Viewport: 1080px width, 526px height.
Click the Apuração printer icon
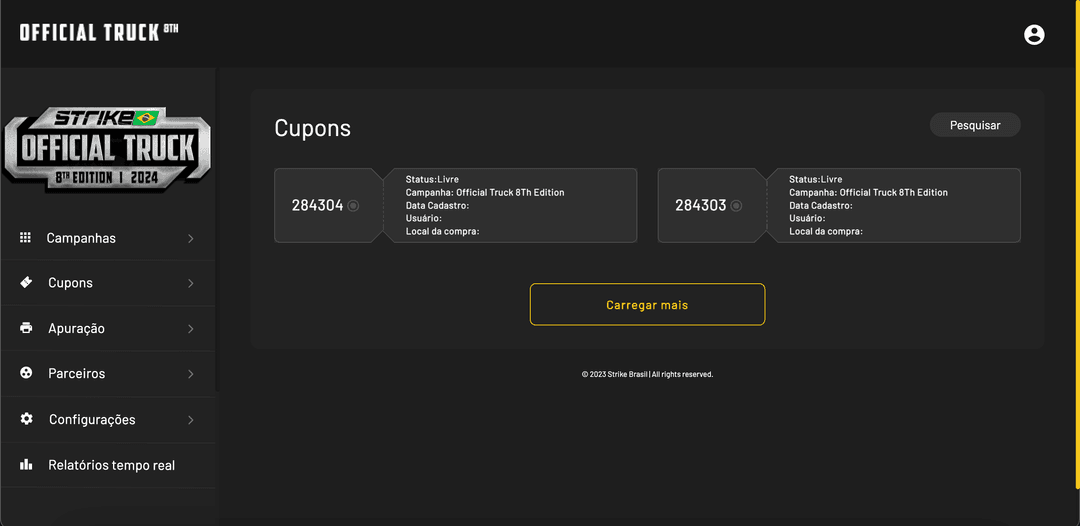pos(26,328)
